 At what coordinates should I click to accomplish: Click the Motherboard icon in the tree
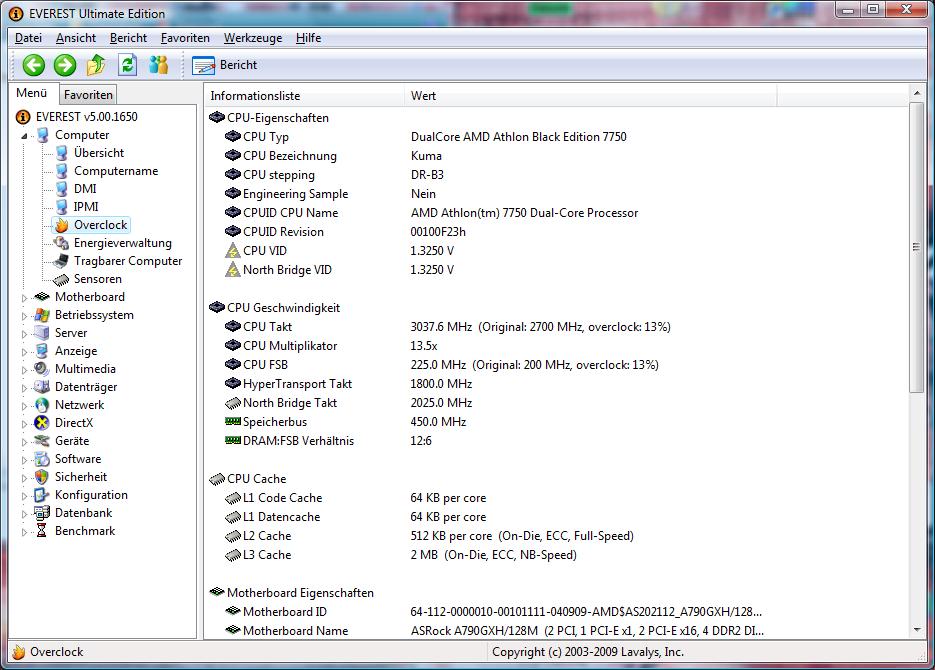pos(42,297)
